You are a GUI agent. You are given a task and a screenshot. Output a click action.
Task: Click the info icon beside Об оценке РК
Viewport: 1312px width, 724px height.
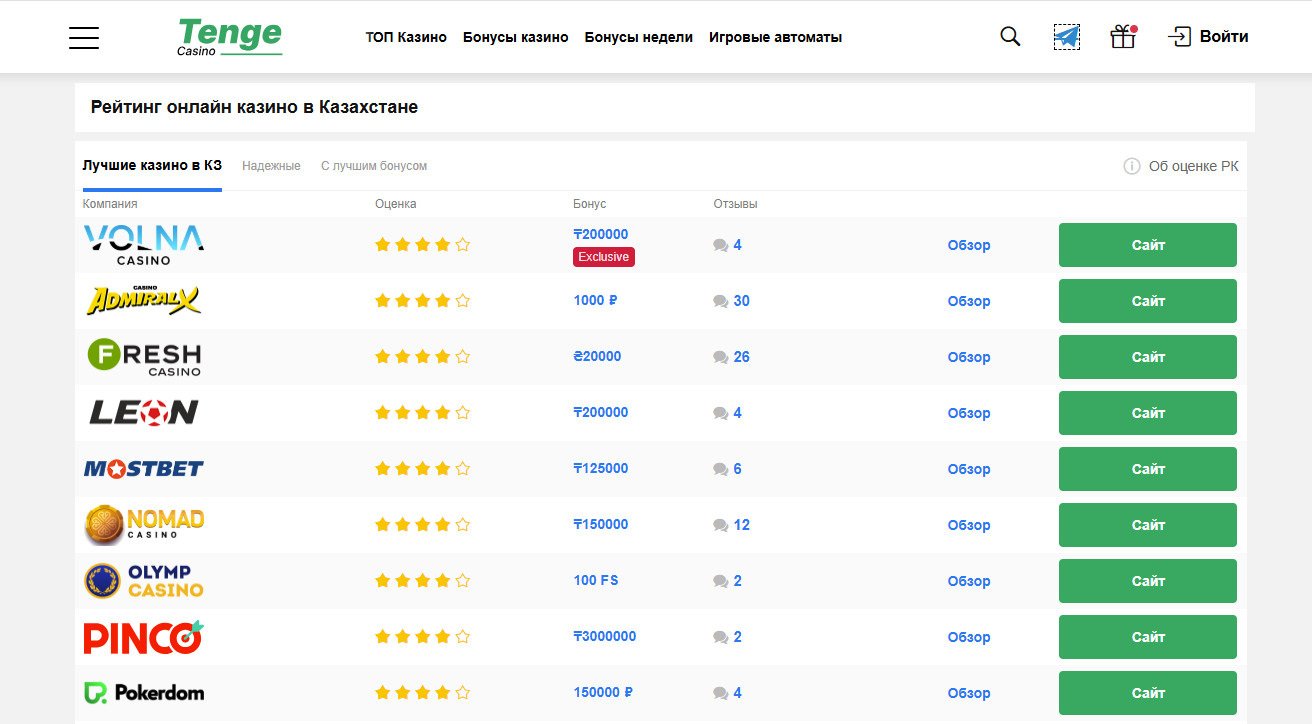point(1132,166)
